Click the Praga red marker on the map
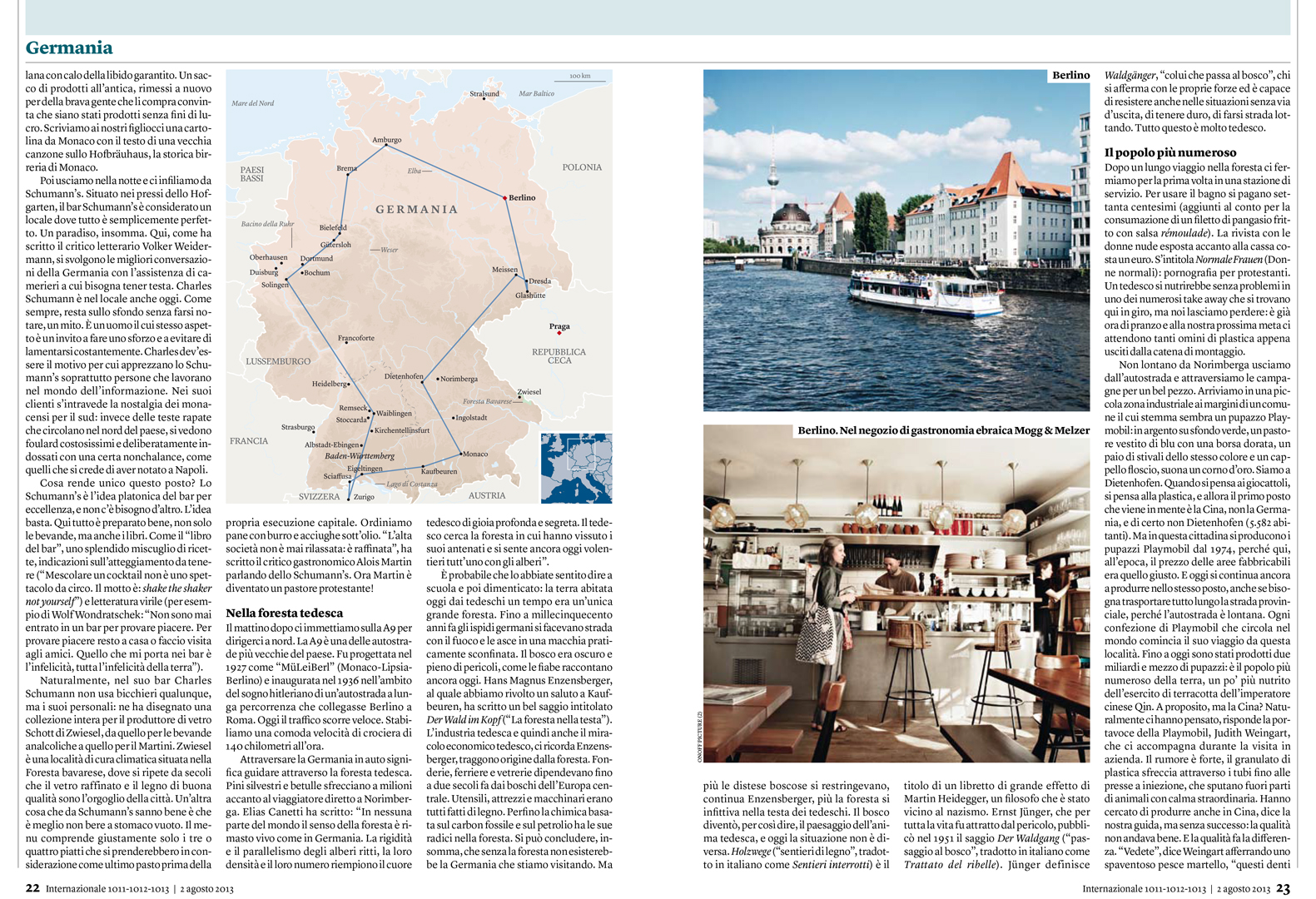 coord(559,333)
